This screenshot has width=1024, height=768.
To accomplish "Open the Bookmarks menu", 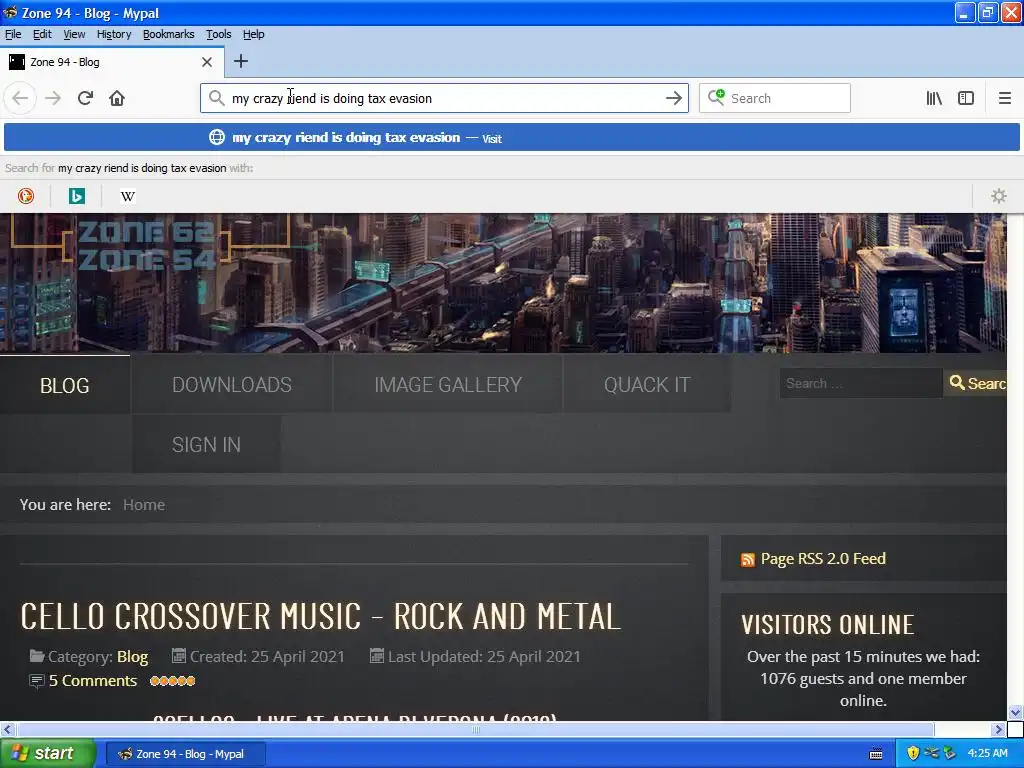I will click(x=168, y=34).
